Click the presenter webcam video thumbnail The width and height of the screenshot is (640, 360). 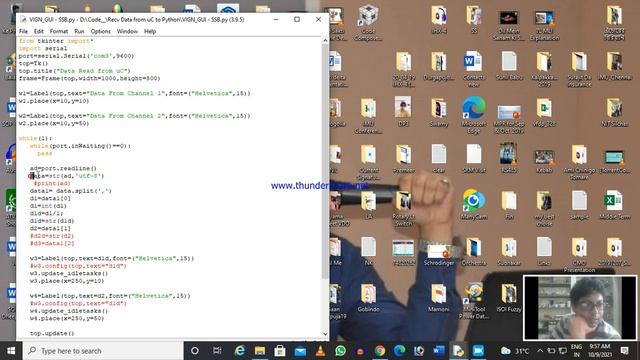(x=580, y=308)
